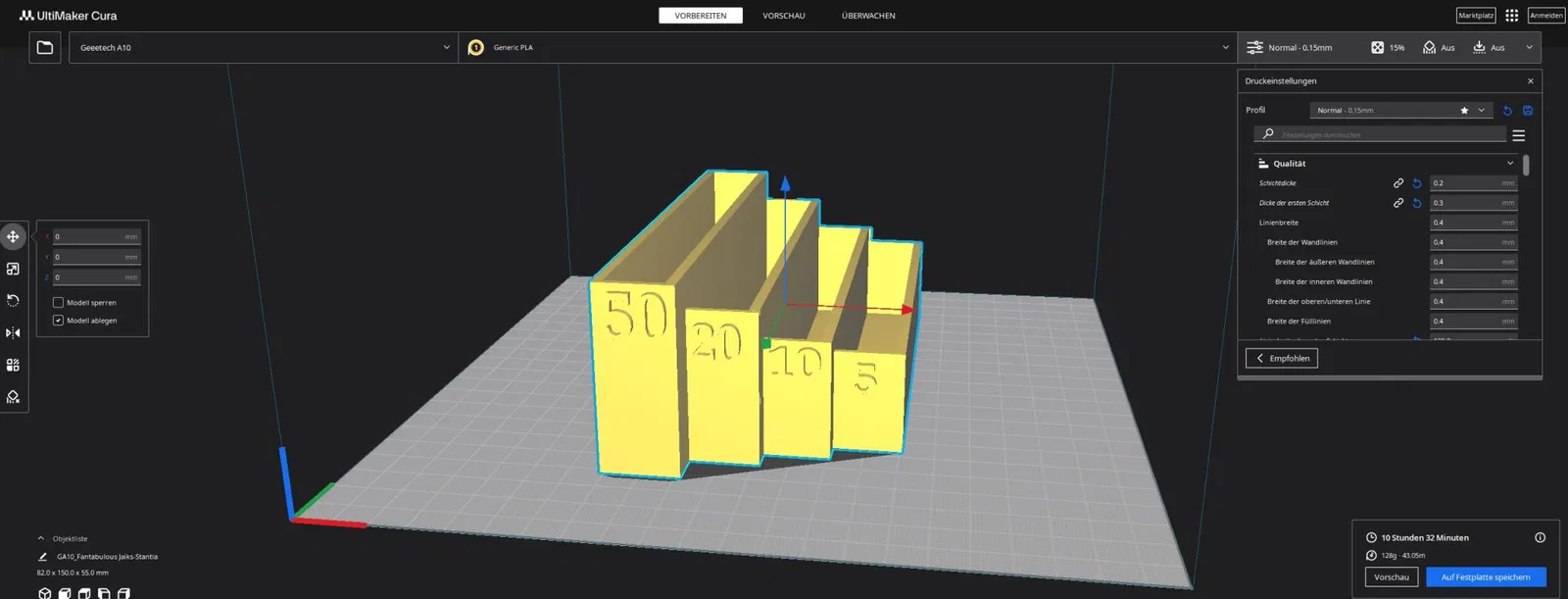Screen dimensions: 1568x599
Task: Click the adhesion Aus icon
Action: tap(1480, 47)
